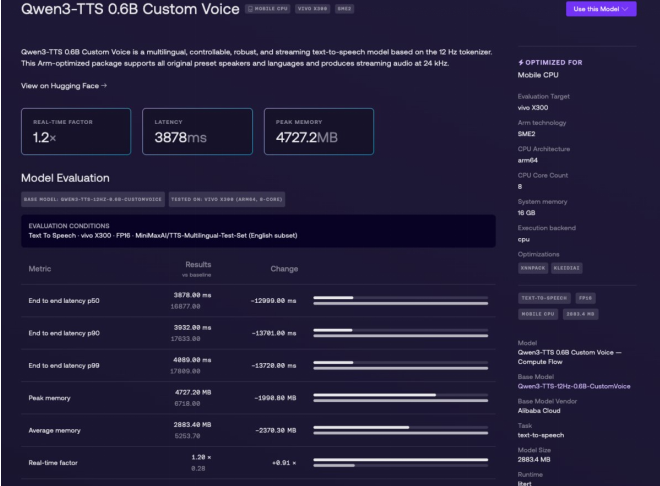Select the TEXT-TO-SPEECH tag

point(544,298)
